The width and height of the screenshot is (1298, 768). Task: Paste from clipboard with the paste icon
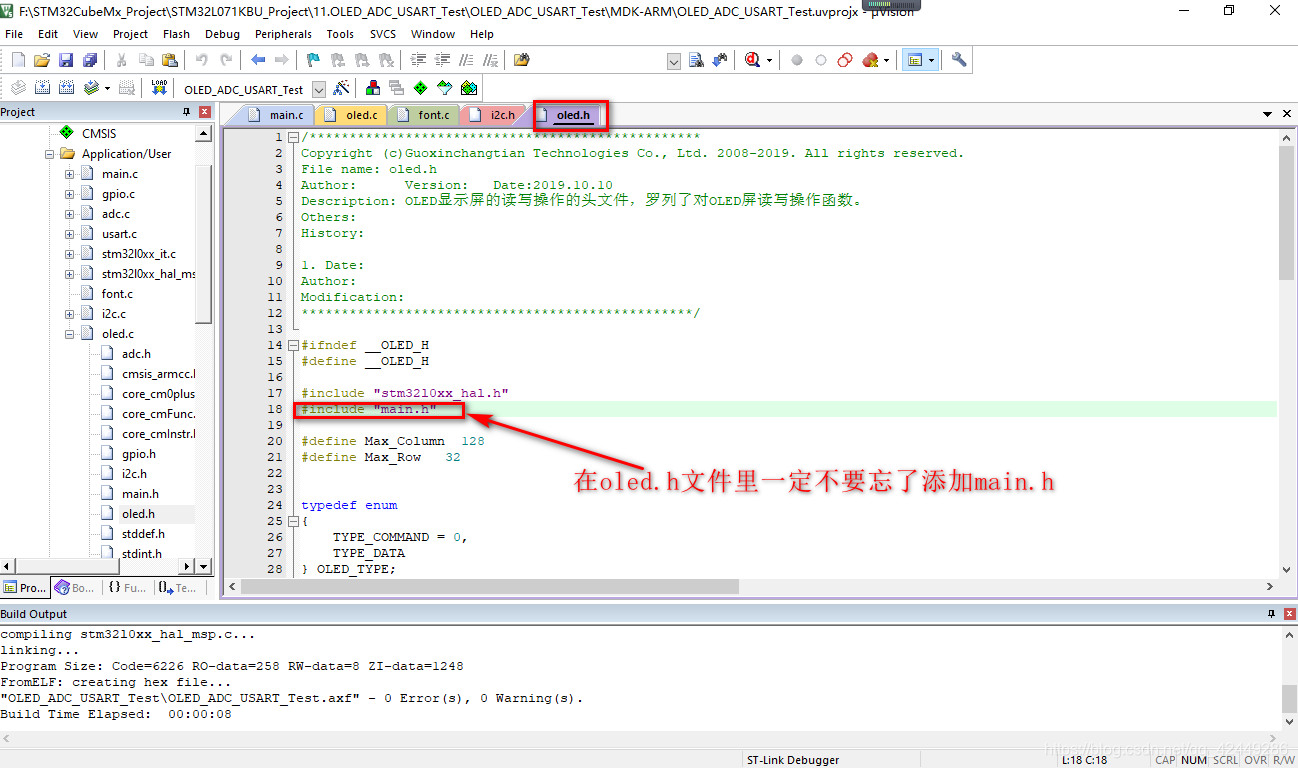[x=170, y=60]
